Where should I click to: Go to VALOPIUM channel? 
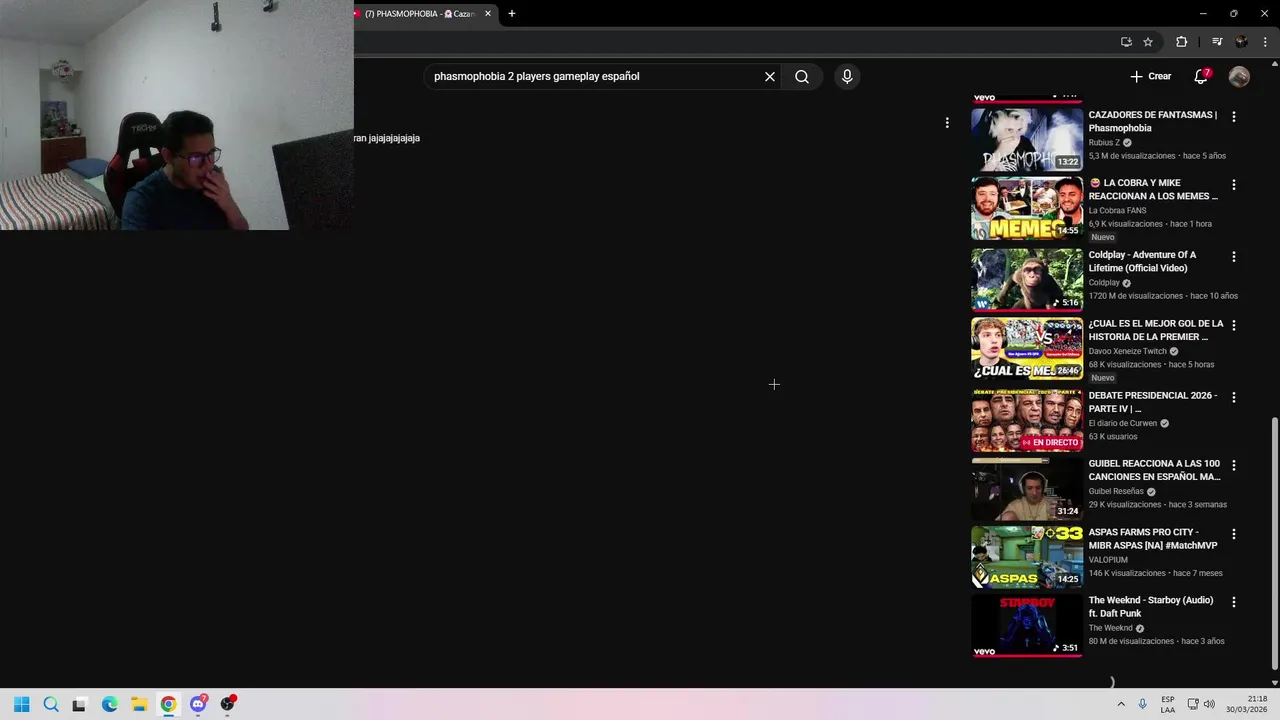1108,560
